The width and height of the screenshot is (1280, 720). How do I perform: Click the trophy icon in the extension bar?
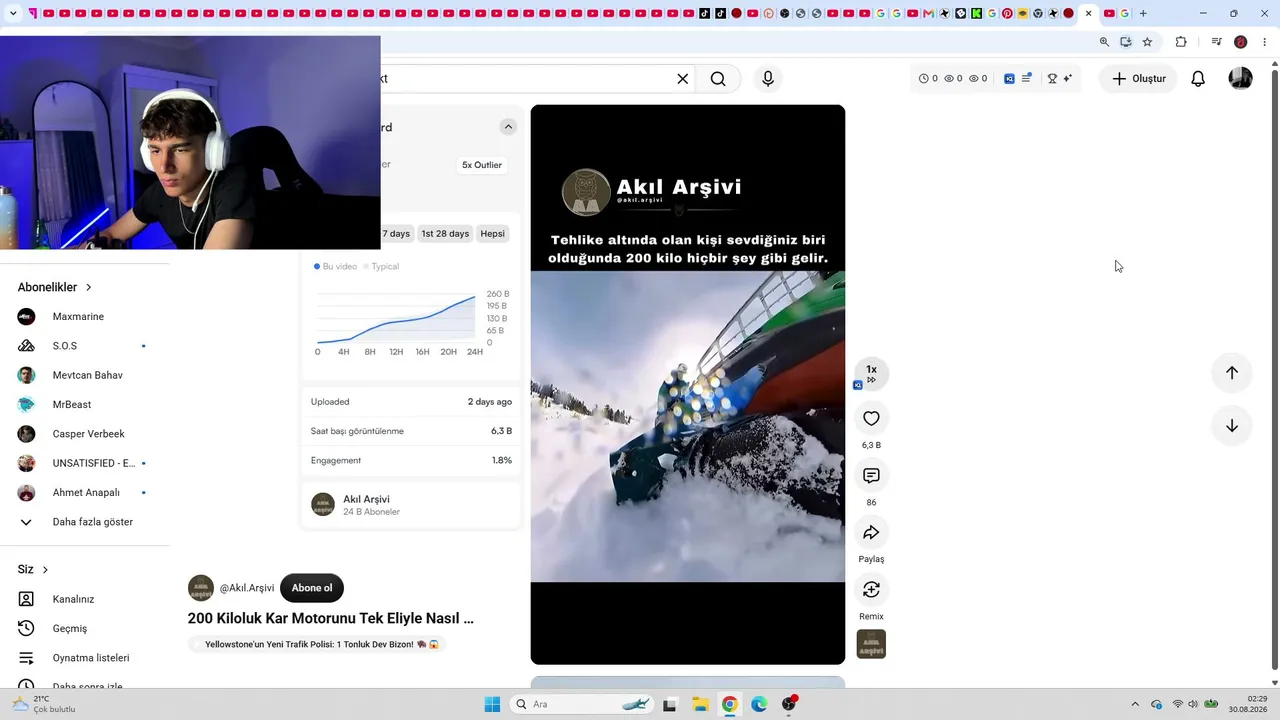point(1052,79)
